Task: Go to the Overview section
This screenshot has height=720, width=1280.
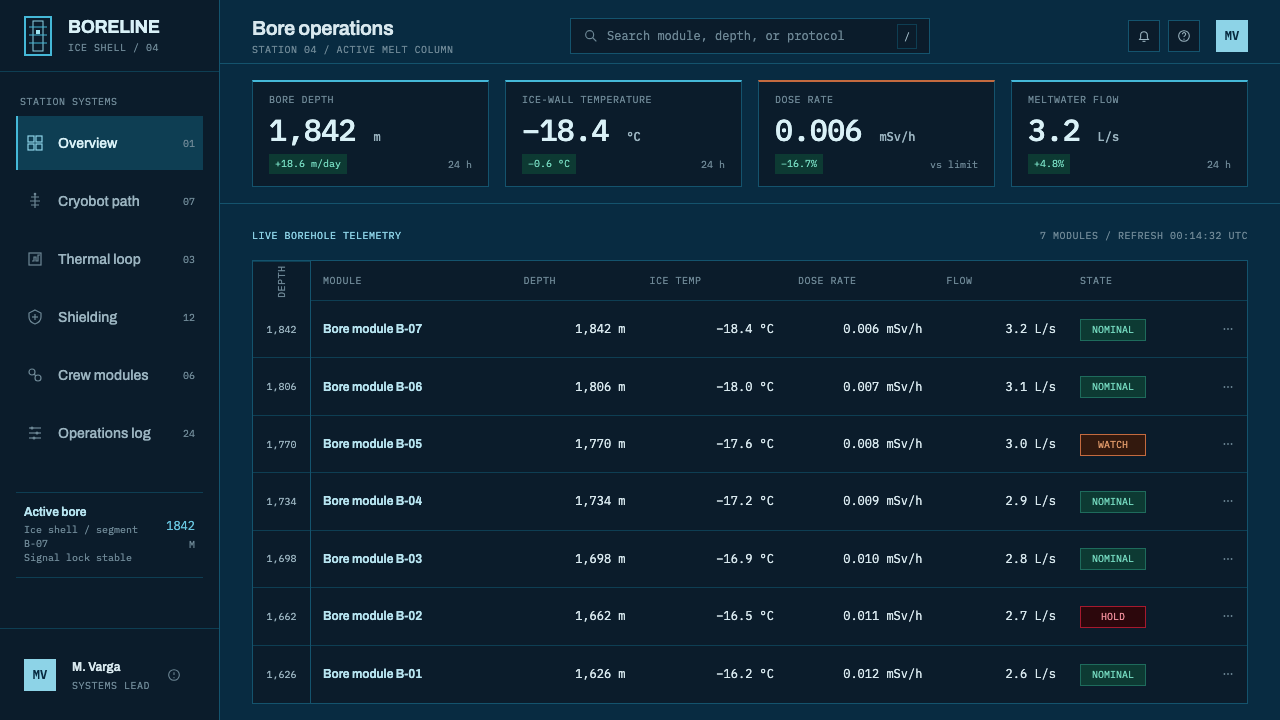Action: point(110,143)
